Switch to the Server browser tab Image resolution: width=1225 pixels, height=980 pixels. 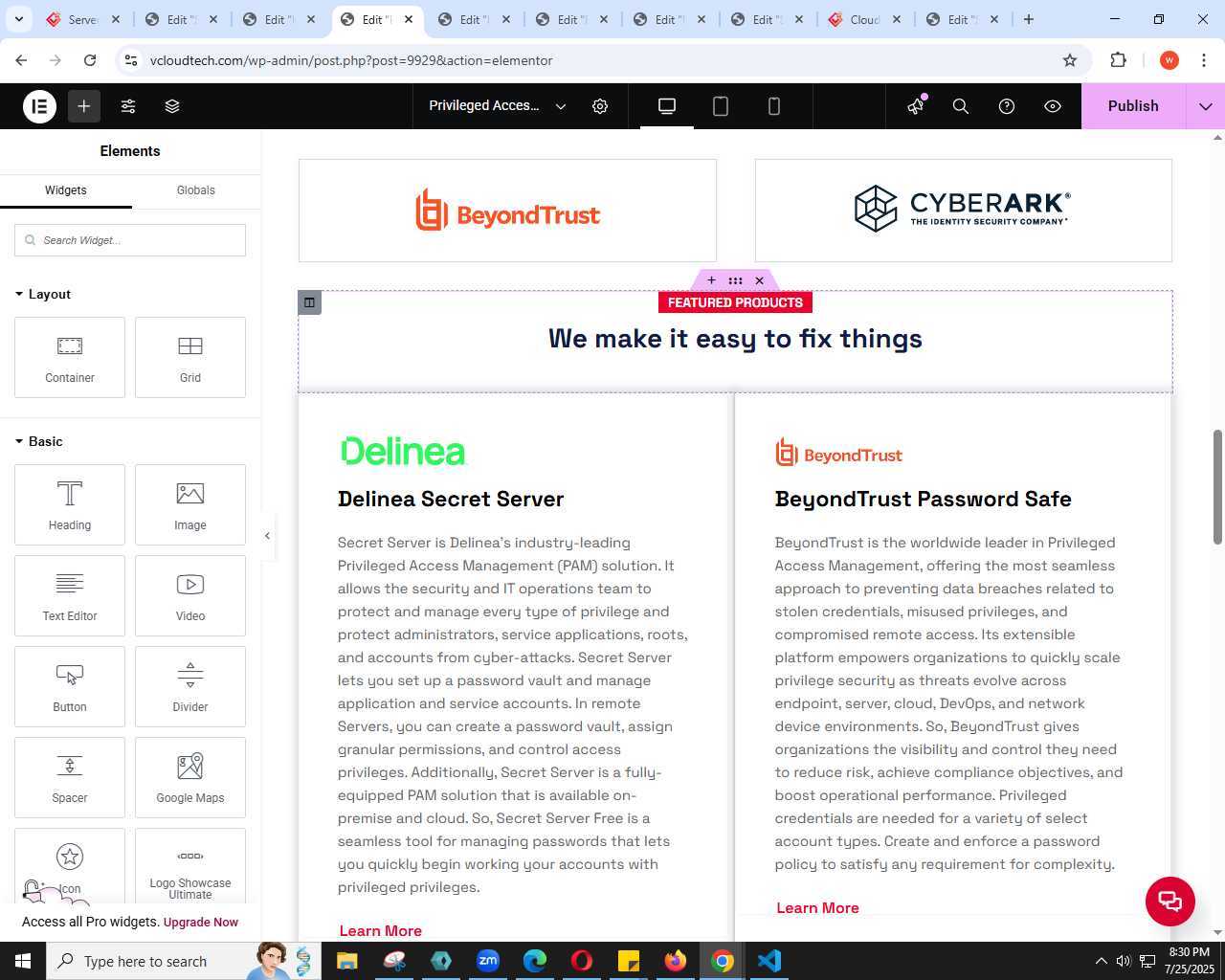click(x=83, y=19)
